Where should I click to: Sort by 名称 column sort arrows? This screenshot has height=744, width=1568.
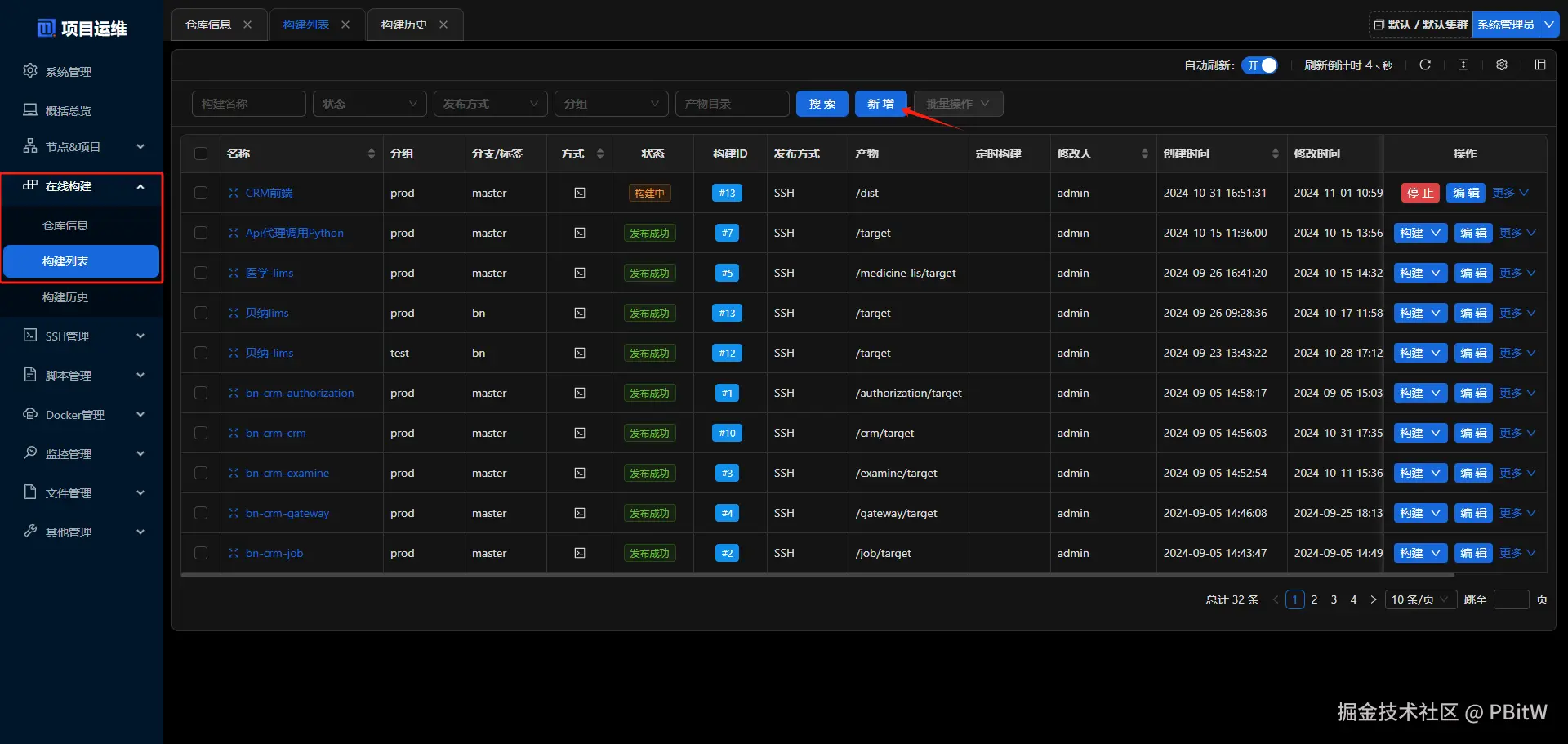(x=372, y=154)
